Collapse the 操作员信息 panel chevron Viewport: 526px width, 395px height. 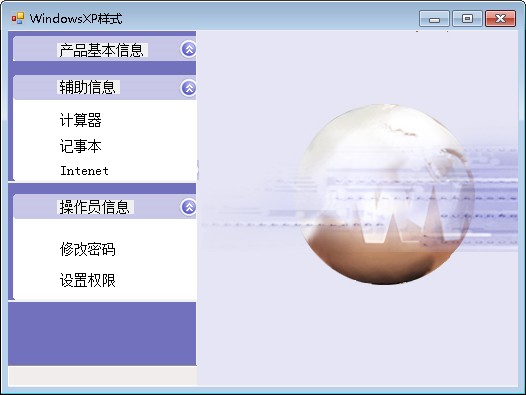tap(189, 207)
